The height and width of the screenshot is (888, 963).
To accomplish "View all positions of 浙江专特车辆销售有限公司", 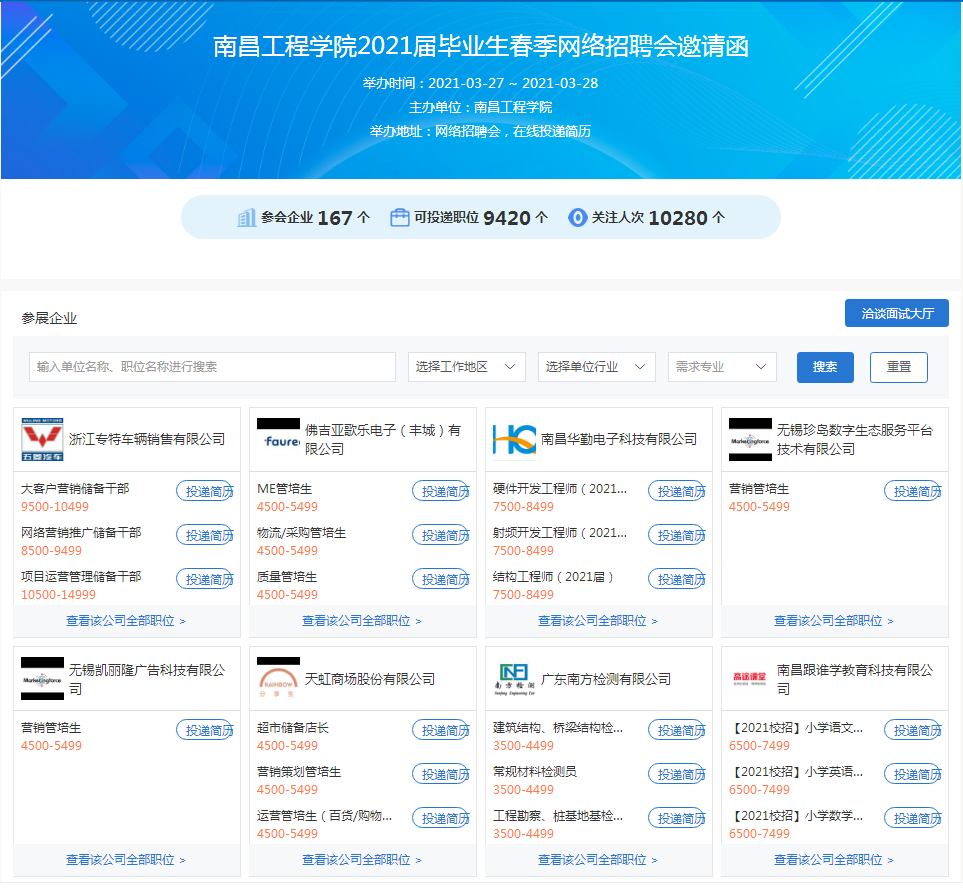I will click(126, 621).
